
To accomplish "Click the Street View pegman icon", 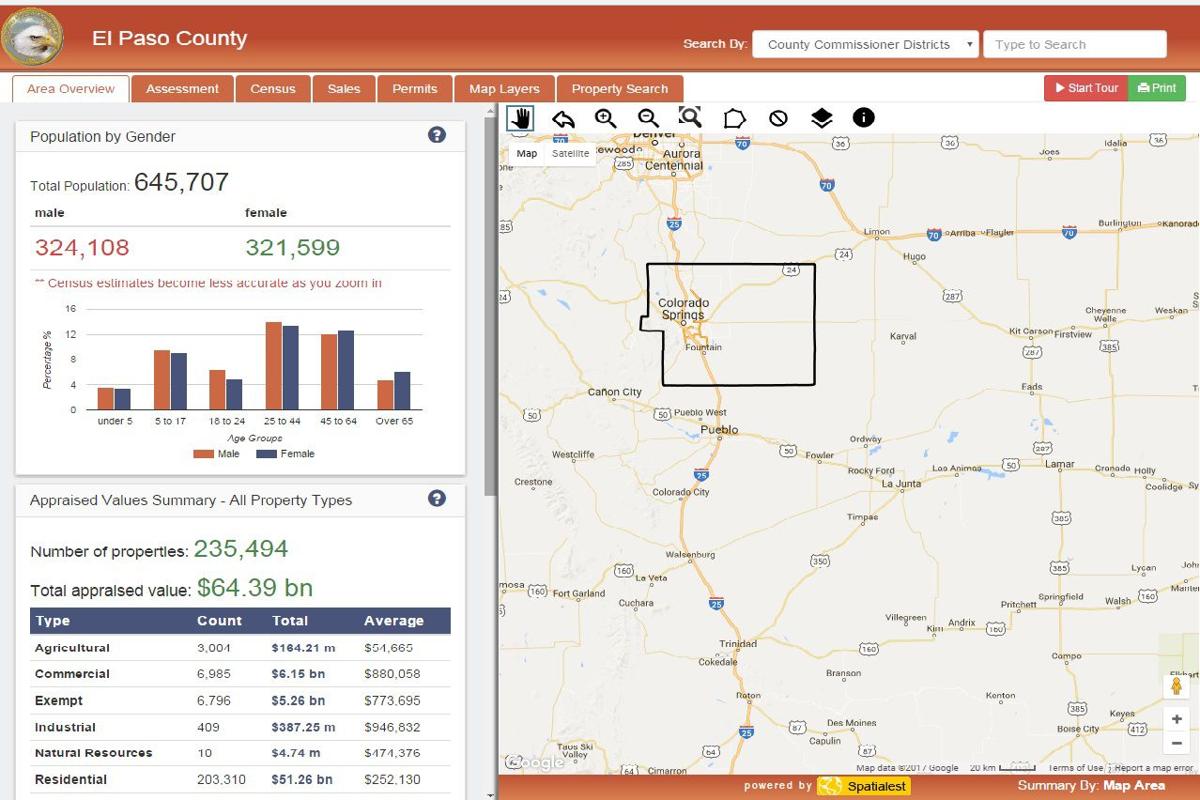I will (x=1177, y=686).
